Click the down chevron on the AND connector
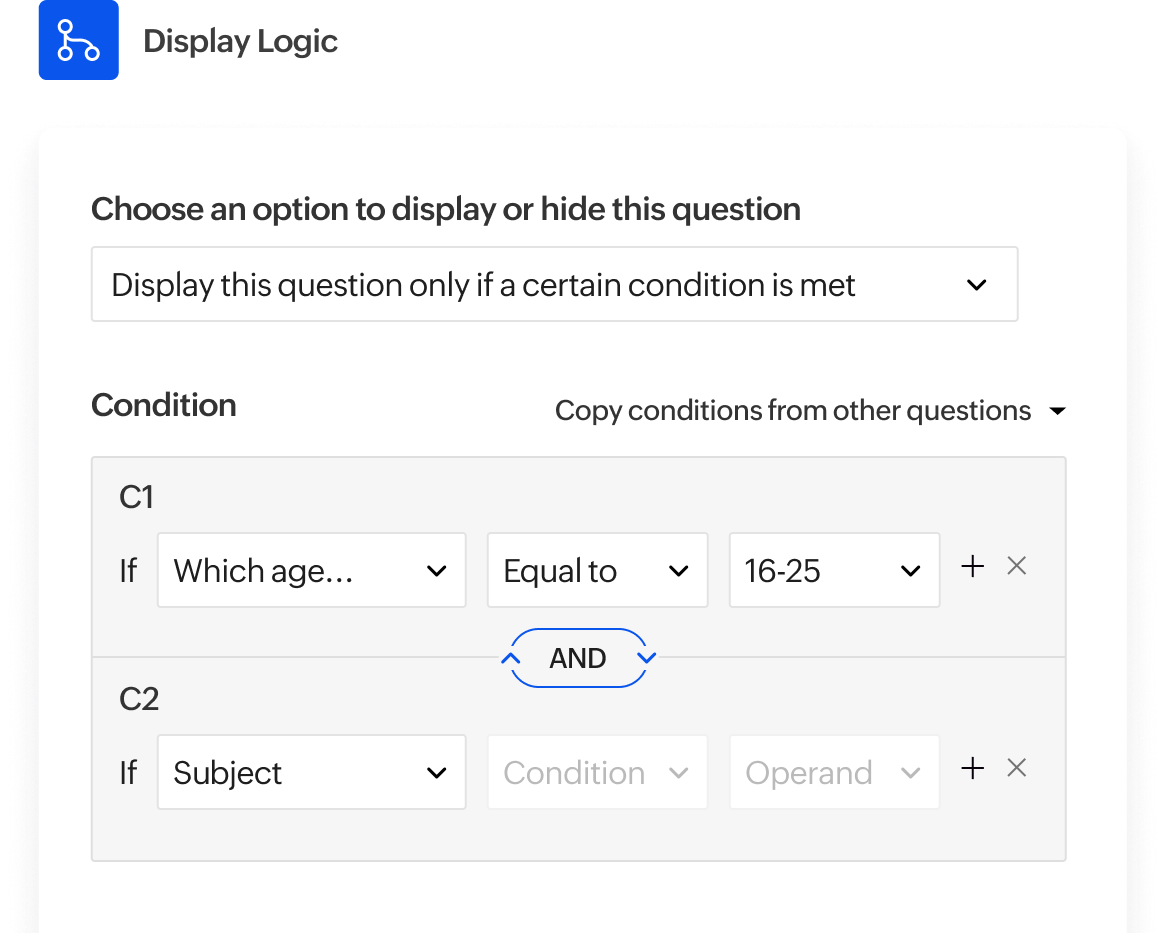 pos(647,658)
